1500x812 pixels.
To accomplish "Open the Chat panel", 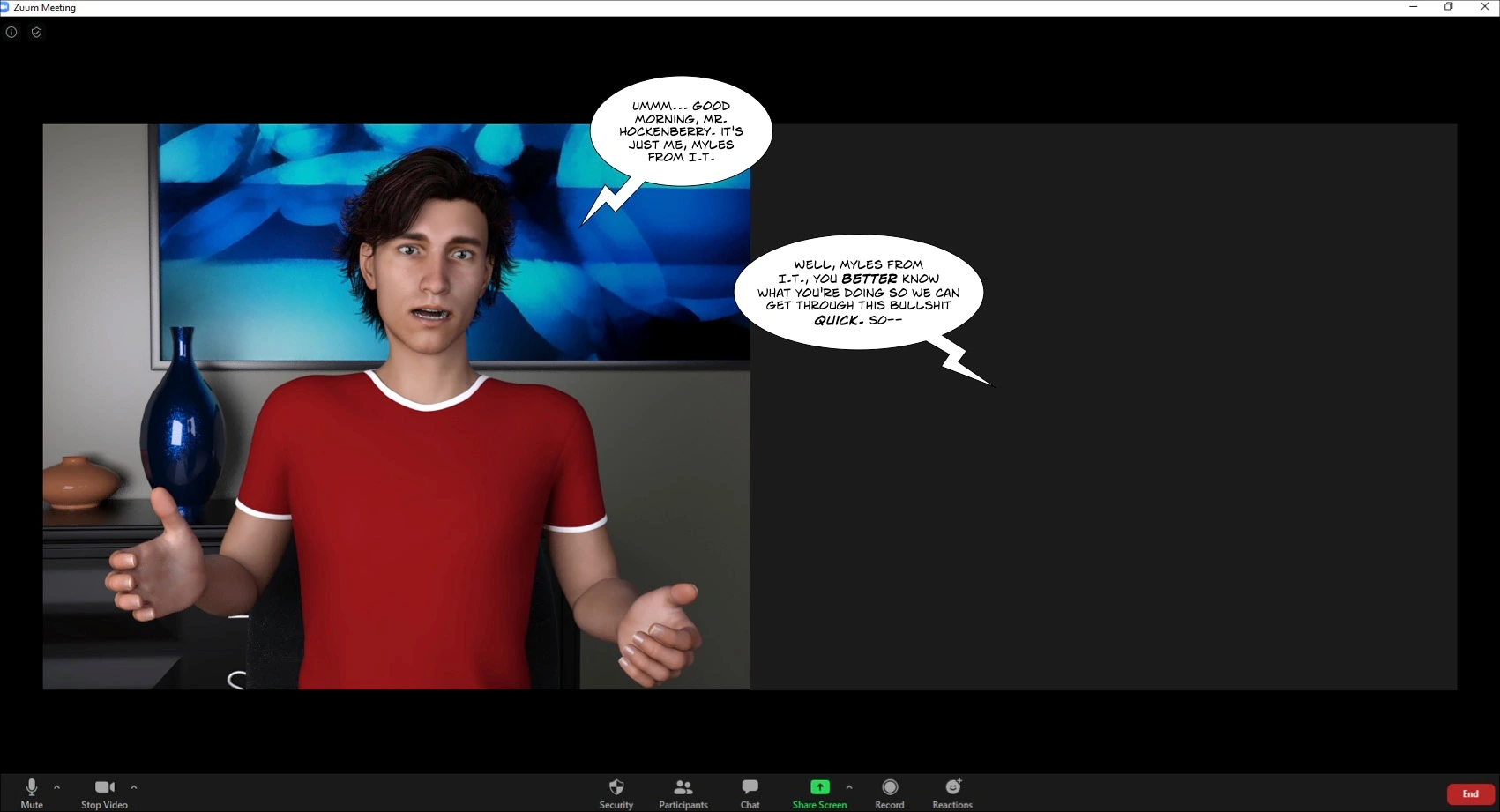I will pyautogui.click(x=750, y=793).
